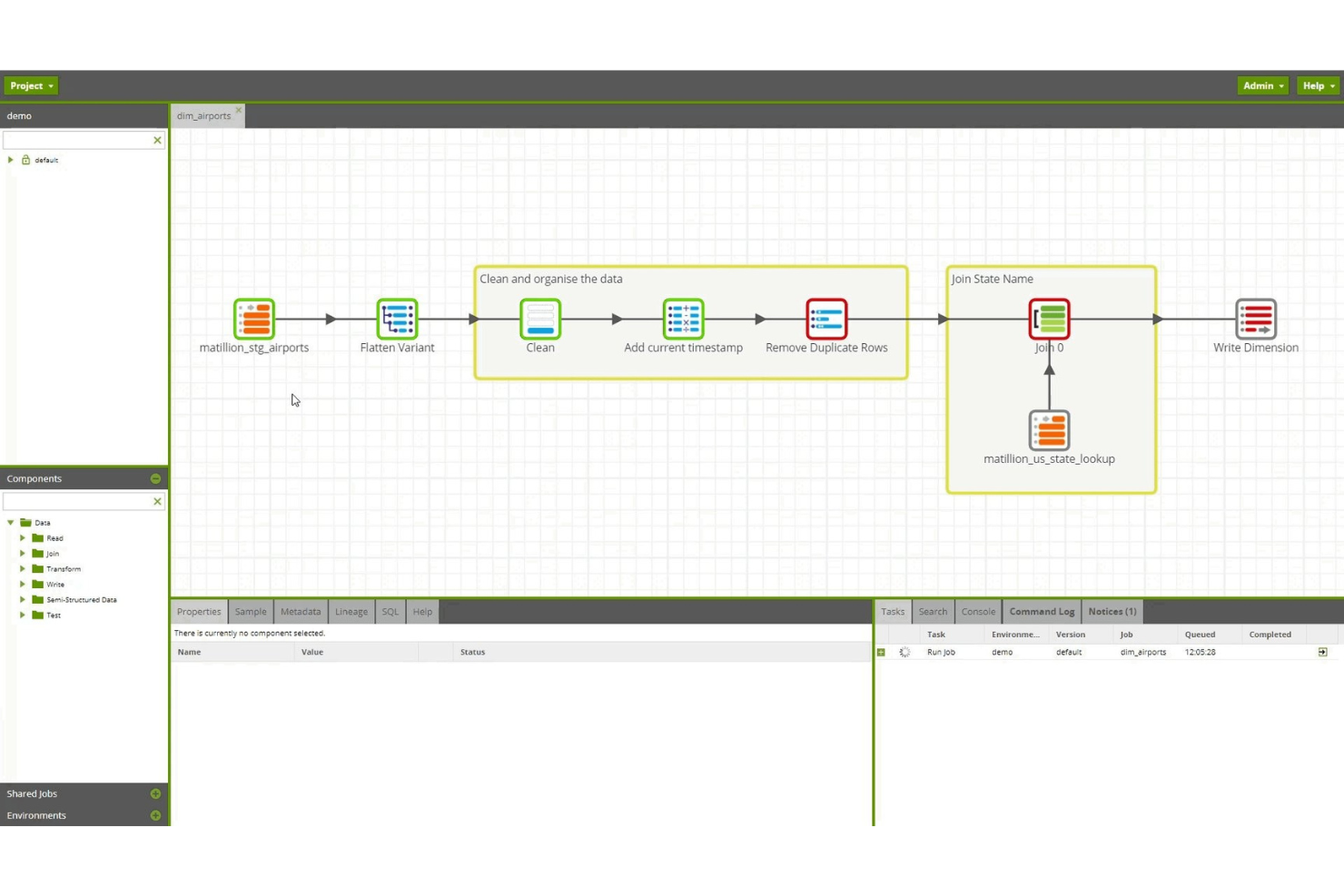The width and height of the screenshot is (1344, 896).
Task: Select the Clean component node
Action: (x=540, y=320)
